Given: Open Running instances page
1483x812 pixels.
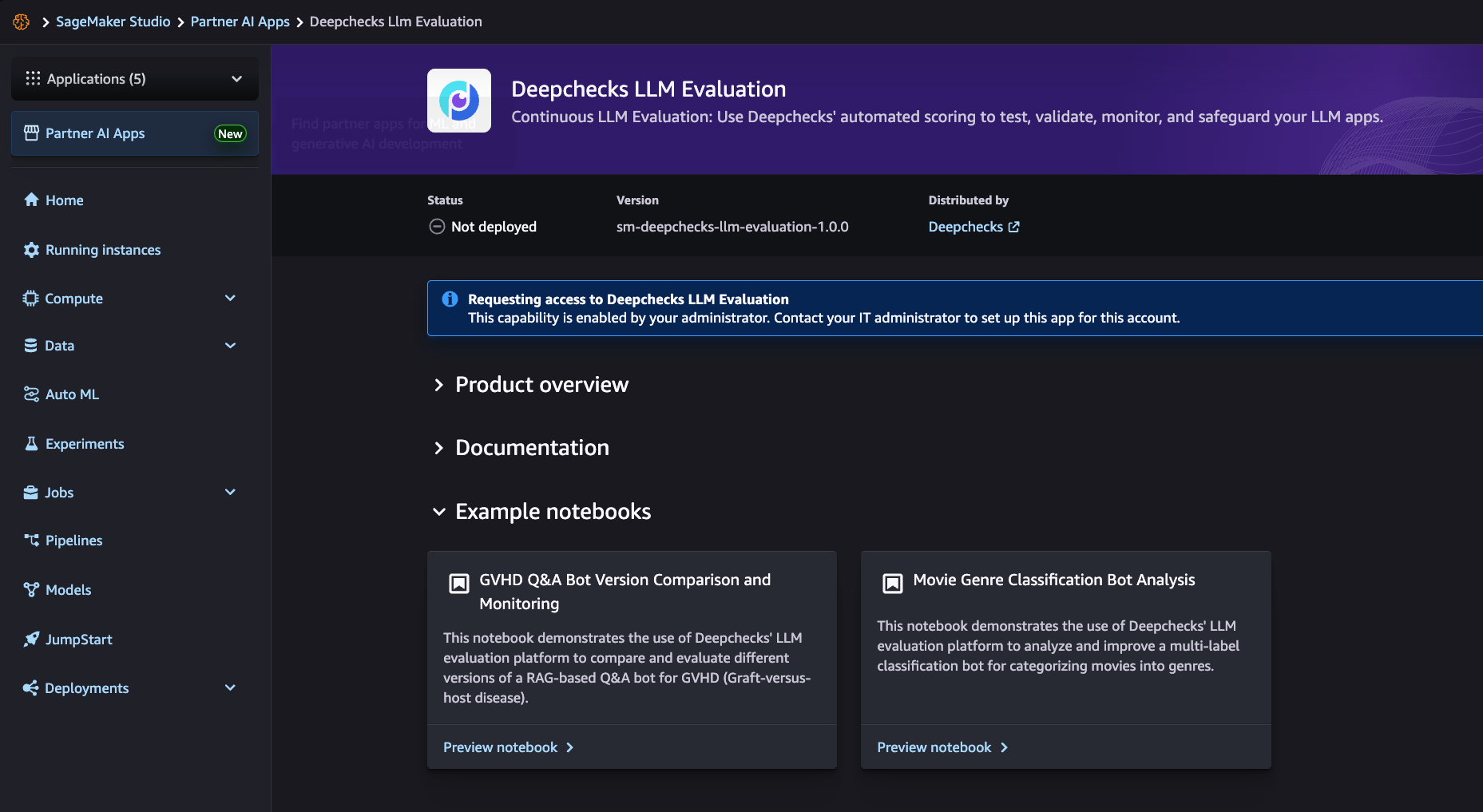Looking at the screenshot, I should (103, 250).
